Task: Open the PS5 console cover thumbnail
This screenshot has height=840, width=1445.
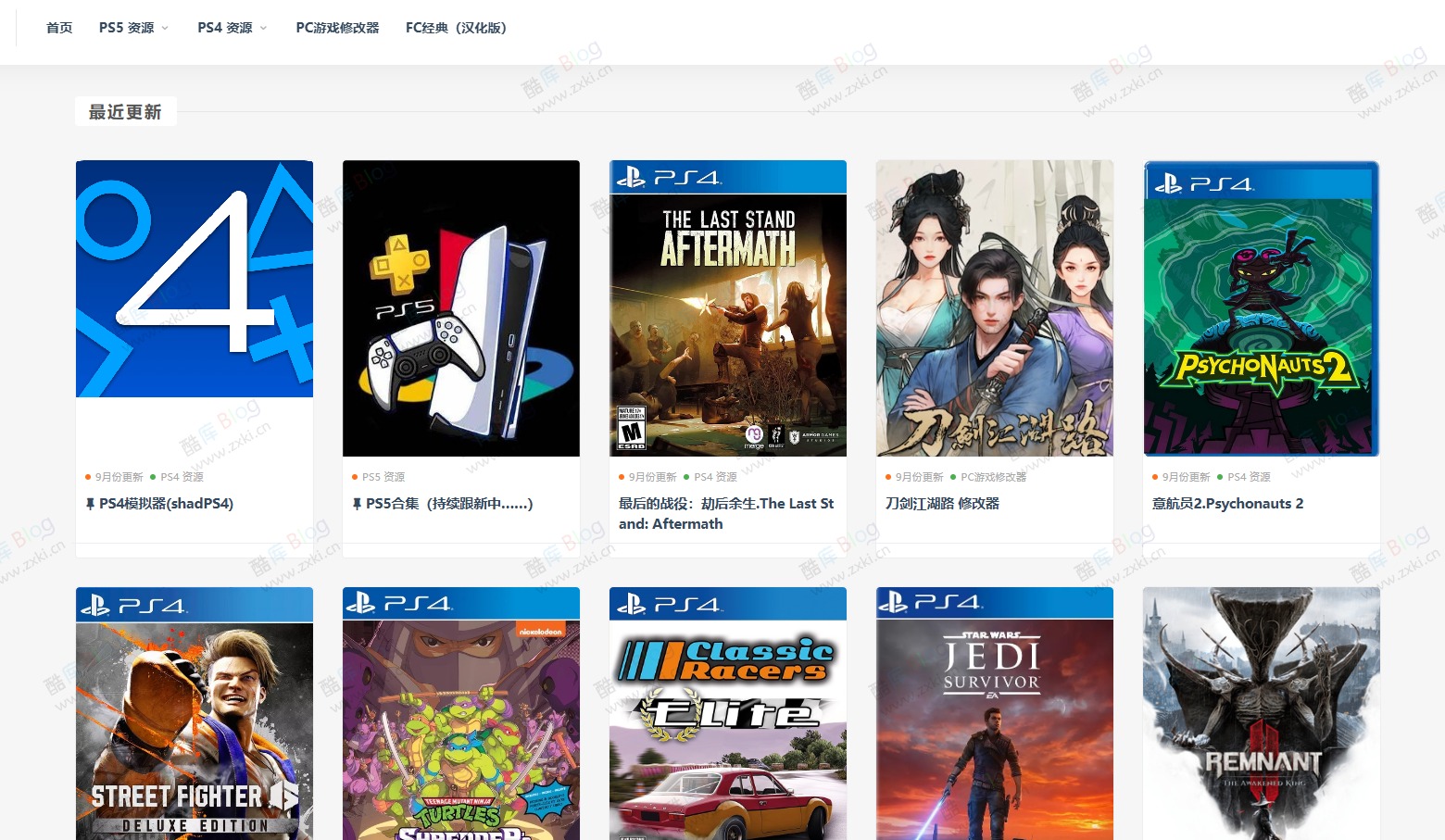Action: pyautogui.click(x=461, y=308)
